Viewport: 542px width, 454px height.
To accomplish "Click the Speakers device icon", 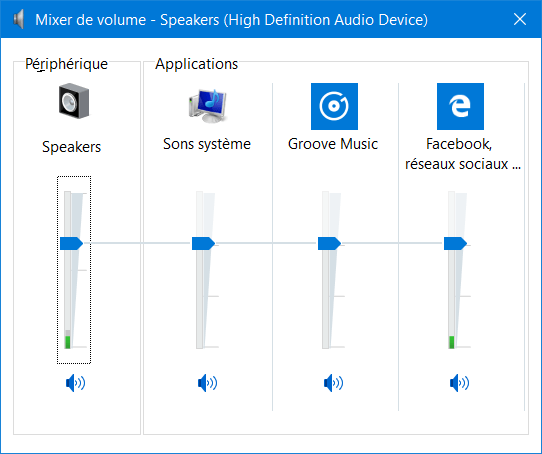I will pos(74,101).
